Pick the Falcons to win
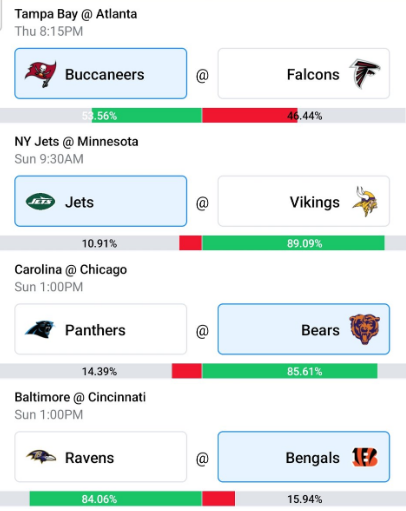 (x=304, y=74)
